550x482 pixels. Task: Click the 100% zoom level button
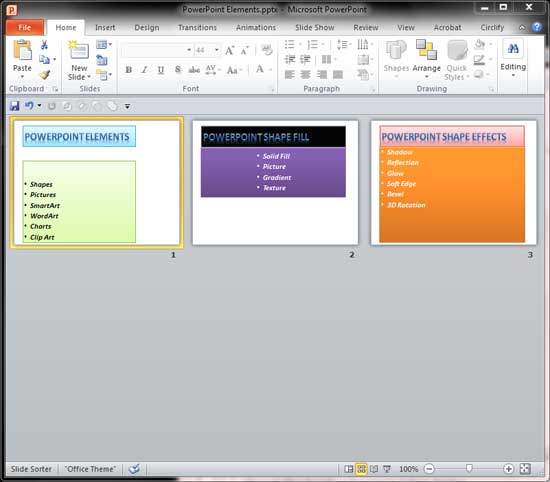click(x=408, y=469)
